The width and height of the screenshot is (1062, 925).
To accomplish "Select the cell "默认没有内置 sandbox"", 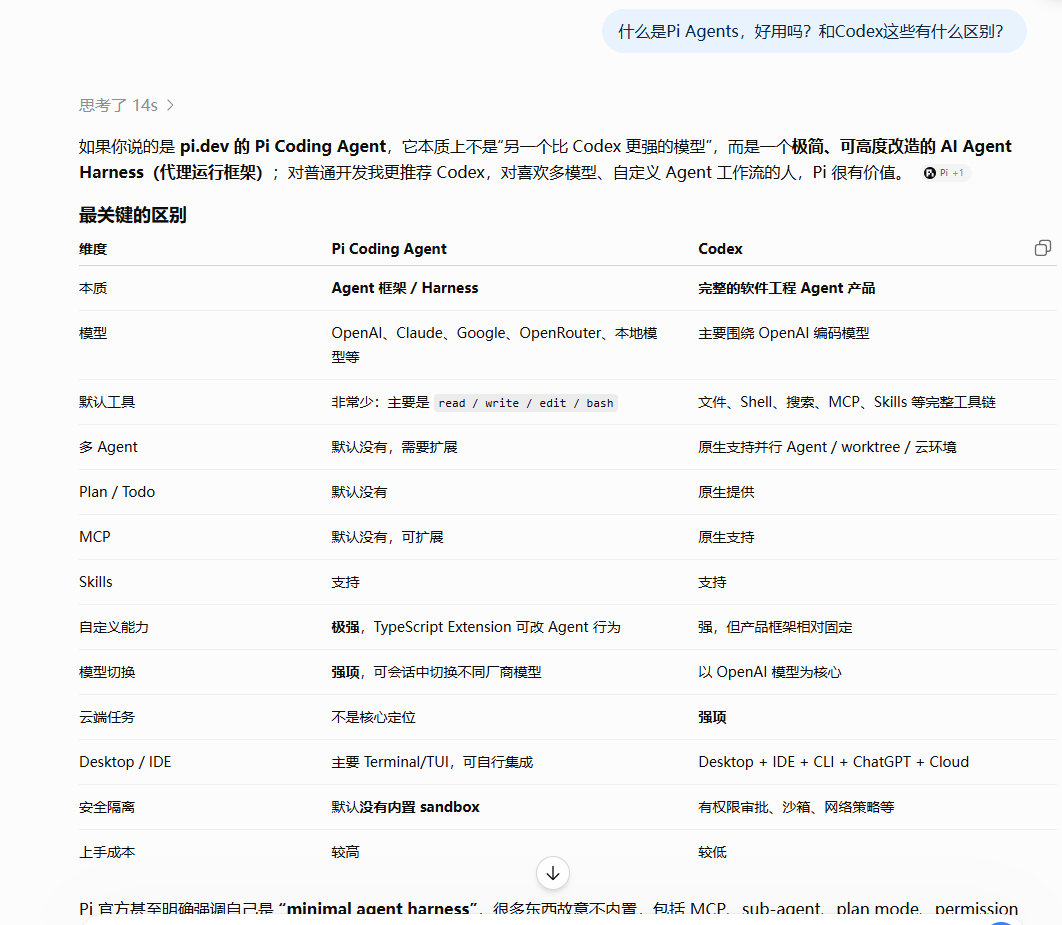I will pos(405,807).
